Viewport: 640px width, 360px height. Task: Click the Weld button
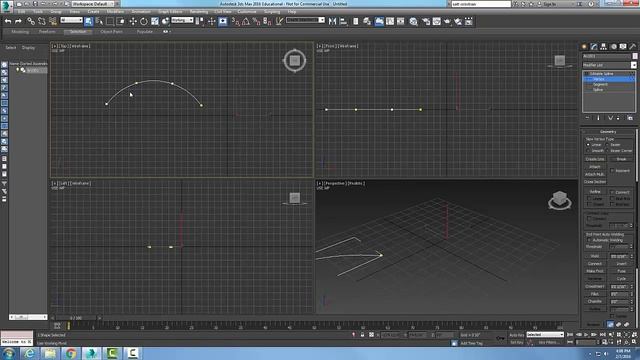click(595, 256)
